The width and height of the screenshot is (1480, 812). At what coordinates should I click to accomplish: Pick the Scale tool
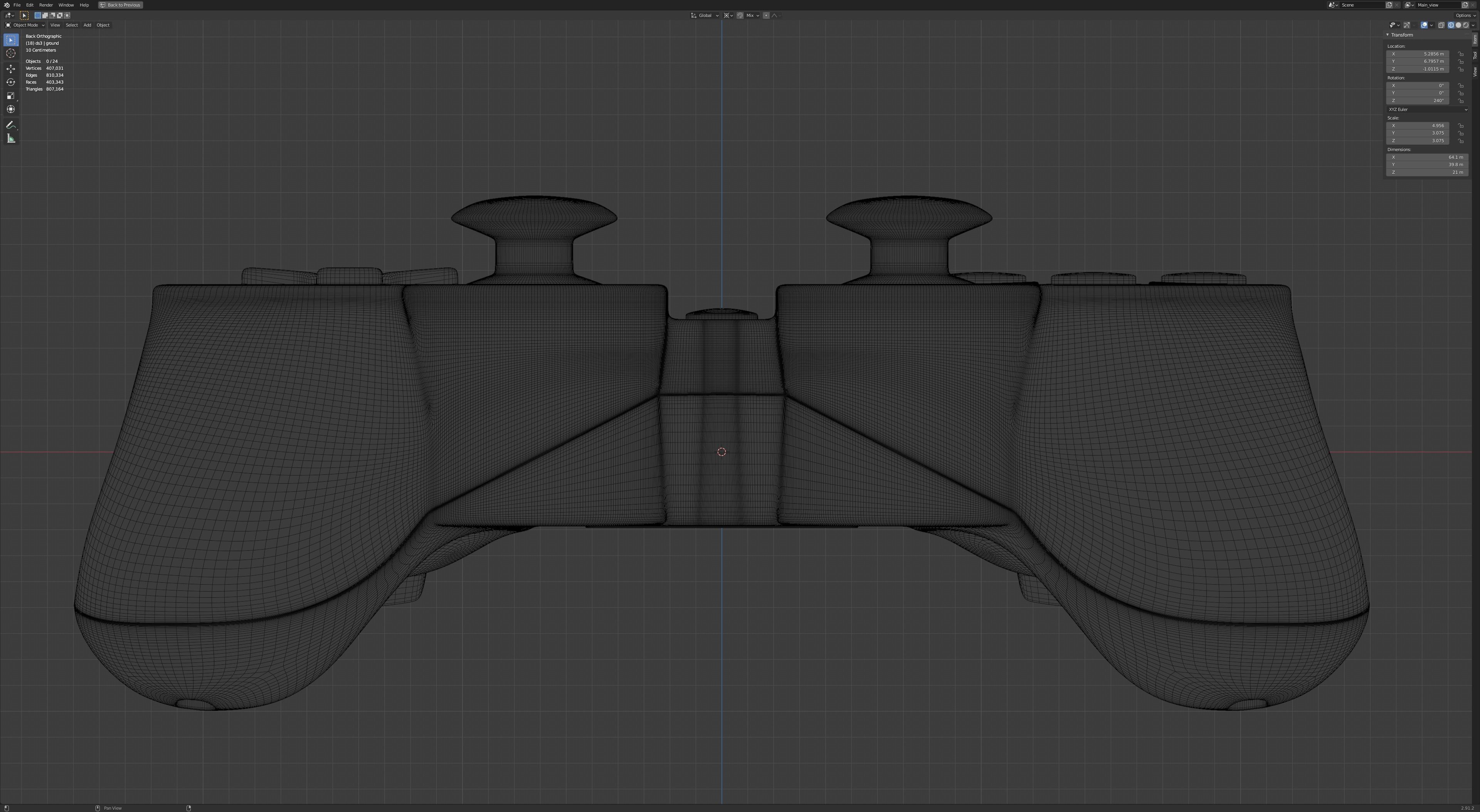pyautogui.click(x=11, y=96)
